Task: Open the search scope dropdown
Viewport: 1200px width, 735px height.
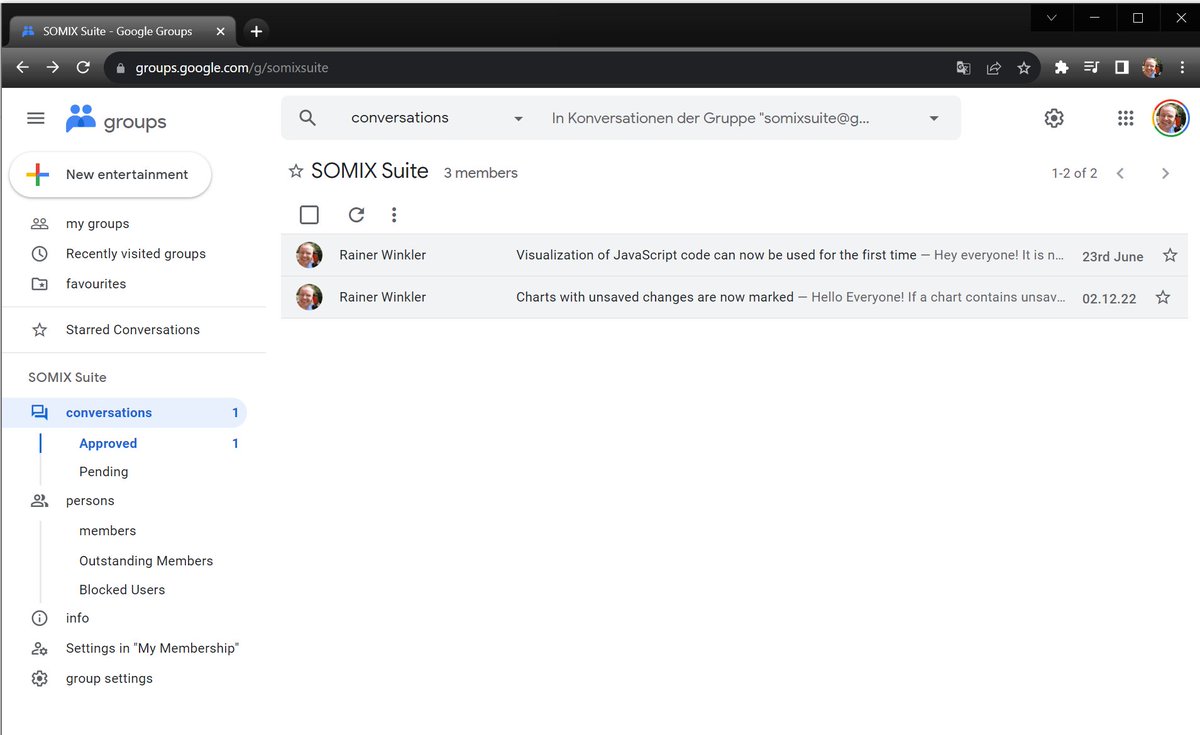Action: click(x=746, y=118)
